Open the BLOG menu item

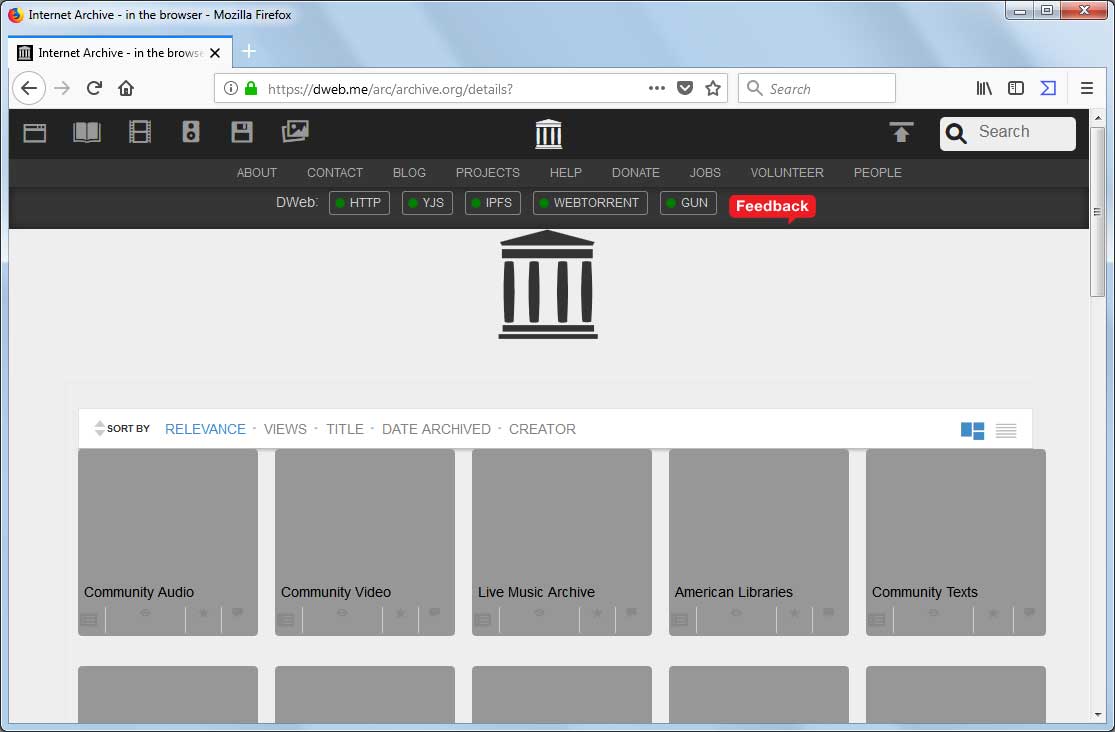tap(409, 173)
